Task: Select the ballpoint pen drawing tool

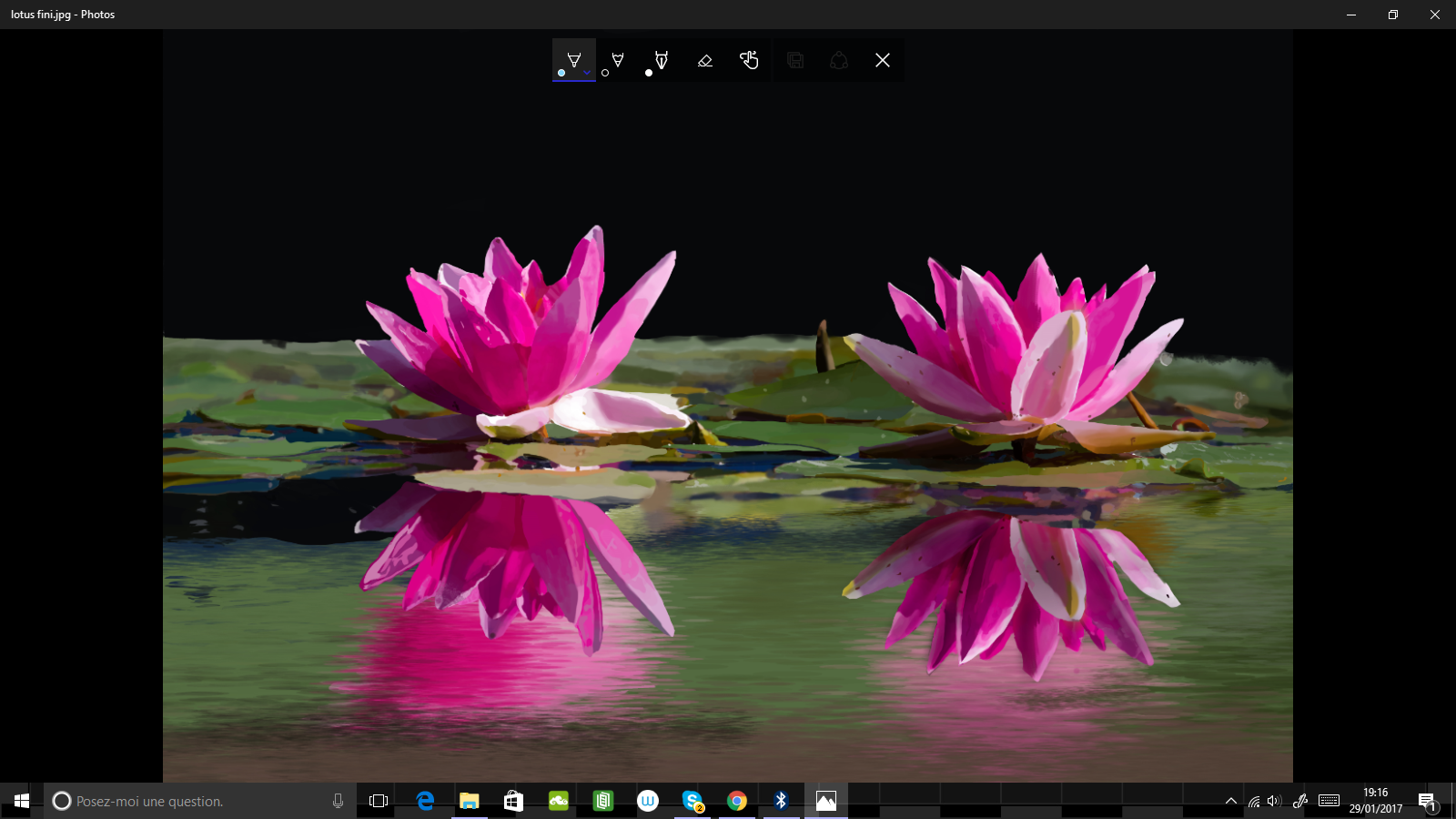Action: point(573,59)
